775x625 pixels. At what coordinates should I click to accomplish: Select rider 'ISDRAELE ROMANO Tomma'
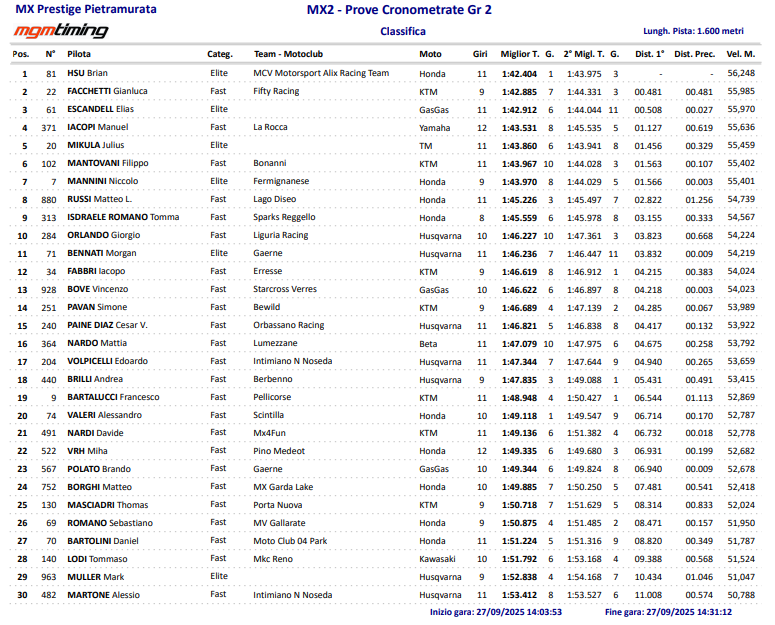[123, 217]
